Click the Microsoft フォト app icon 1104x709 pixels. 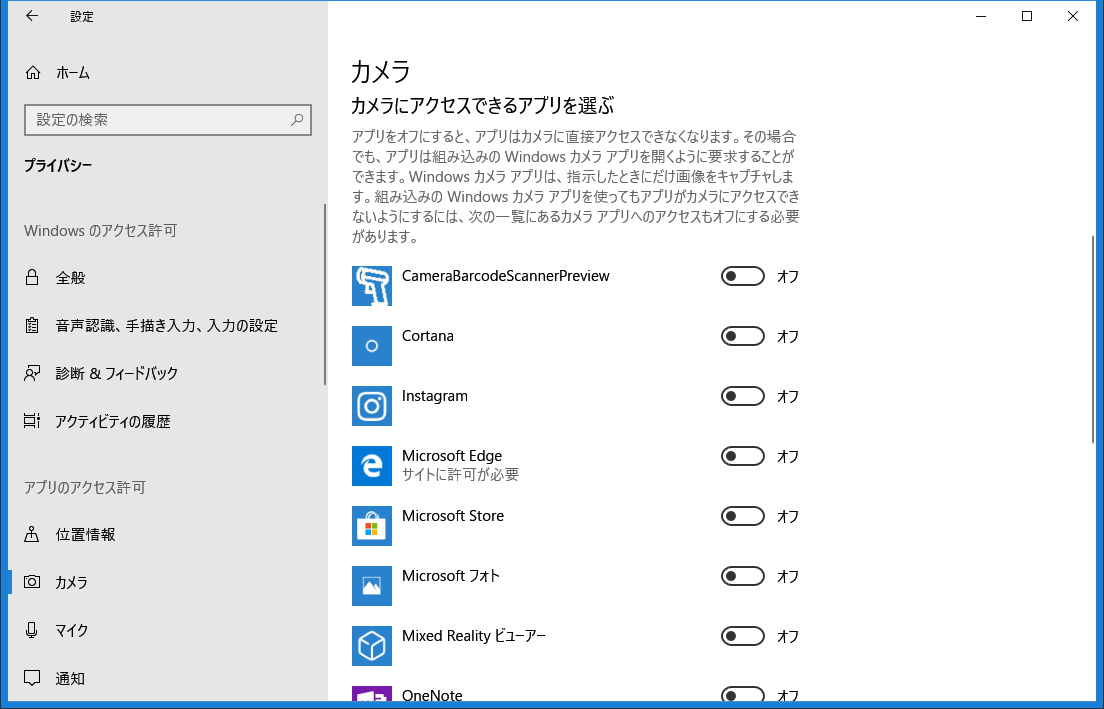(x=372, y=586)
